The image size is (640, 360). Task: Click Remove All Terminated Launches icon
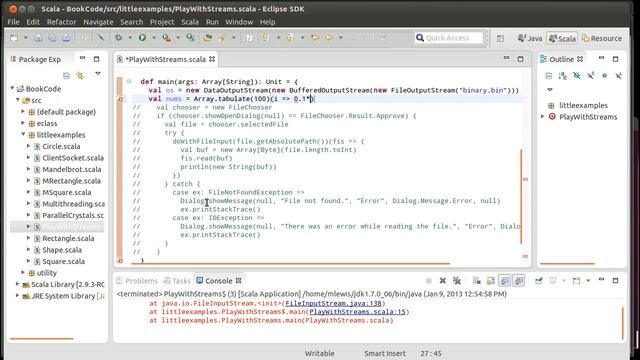tap(457, 280)
